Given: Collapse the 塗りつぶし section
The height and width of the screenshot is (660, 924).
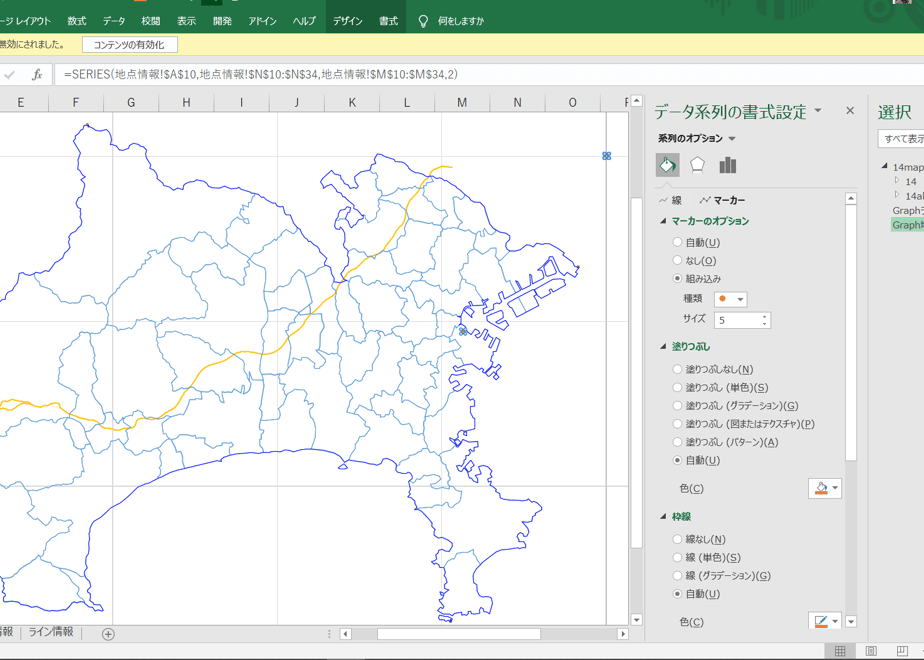Looking at the screenshot, I should click(663, 346).
